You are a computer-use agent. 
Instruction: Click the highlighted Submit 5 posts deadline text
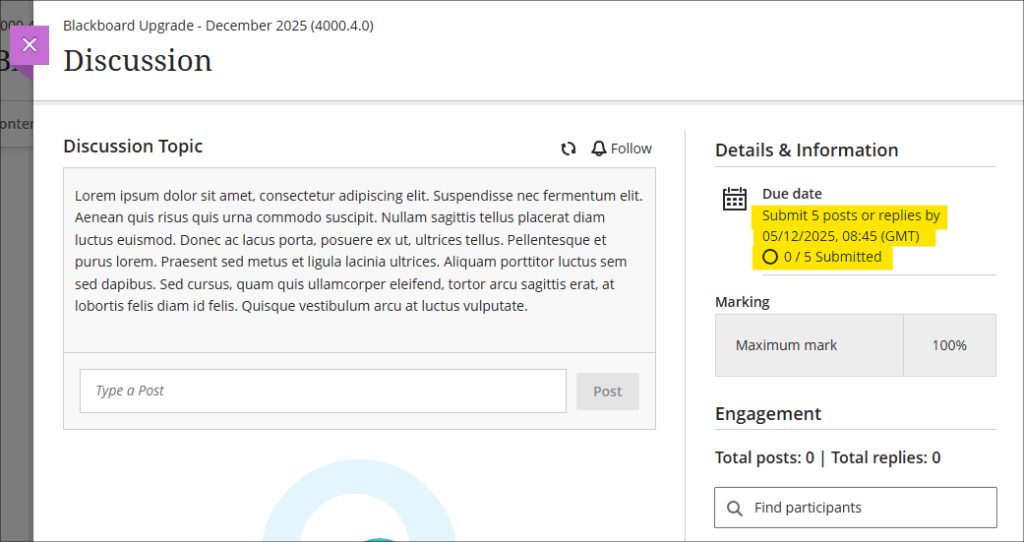point(850,226)
